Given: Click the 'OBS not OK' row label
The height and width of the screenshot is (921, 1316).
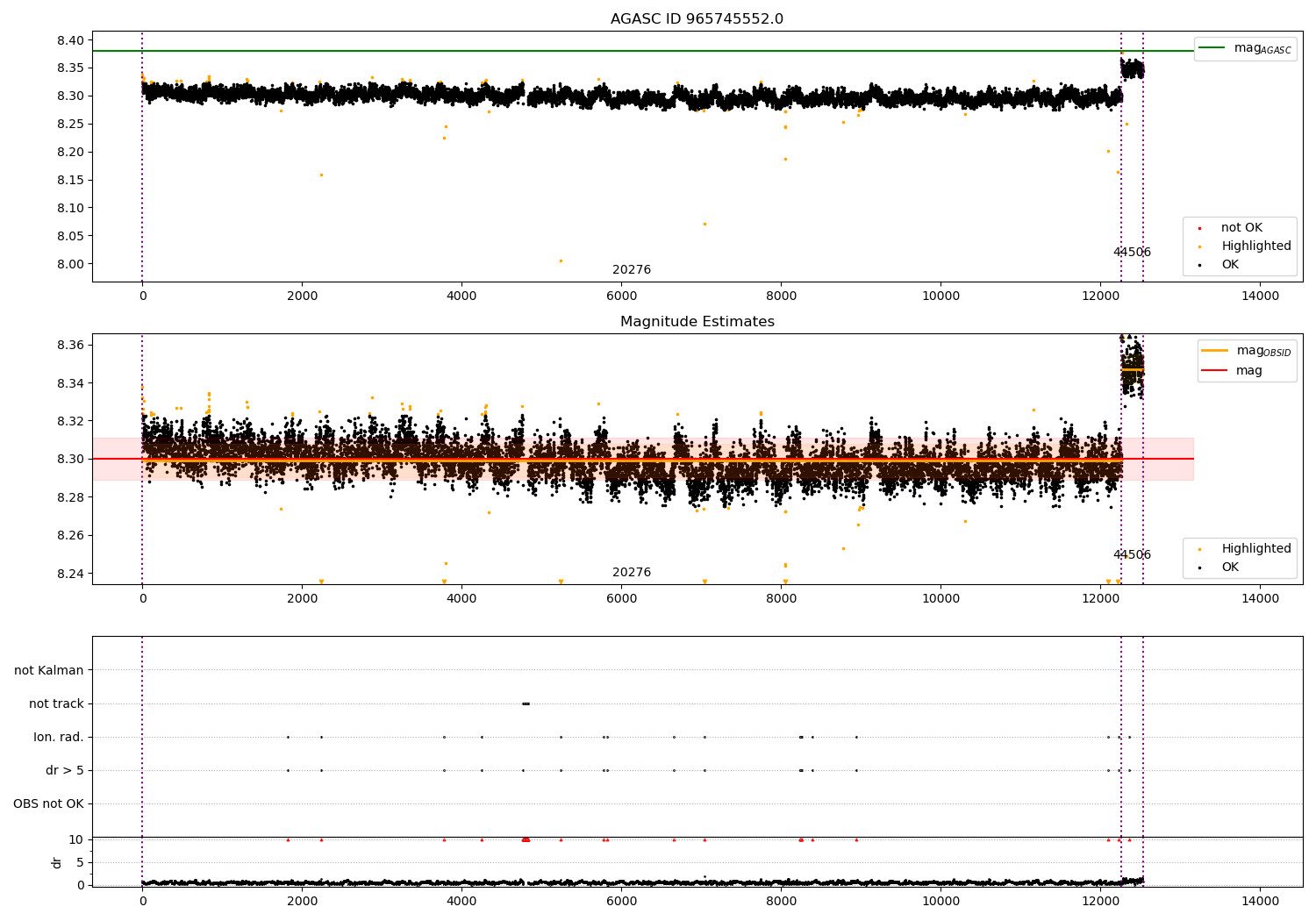Looking at the screenshot, I should (x=48, y=804).
